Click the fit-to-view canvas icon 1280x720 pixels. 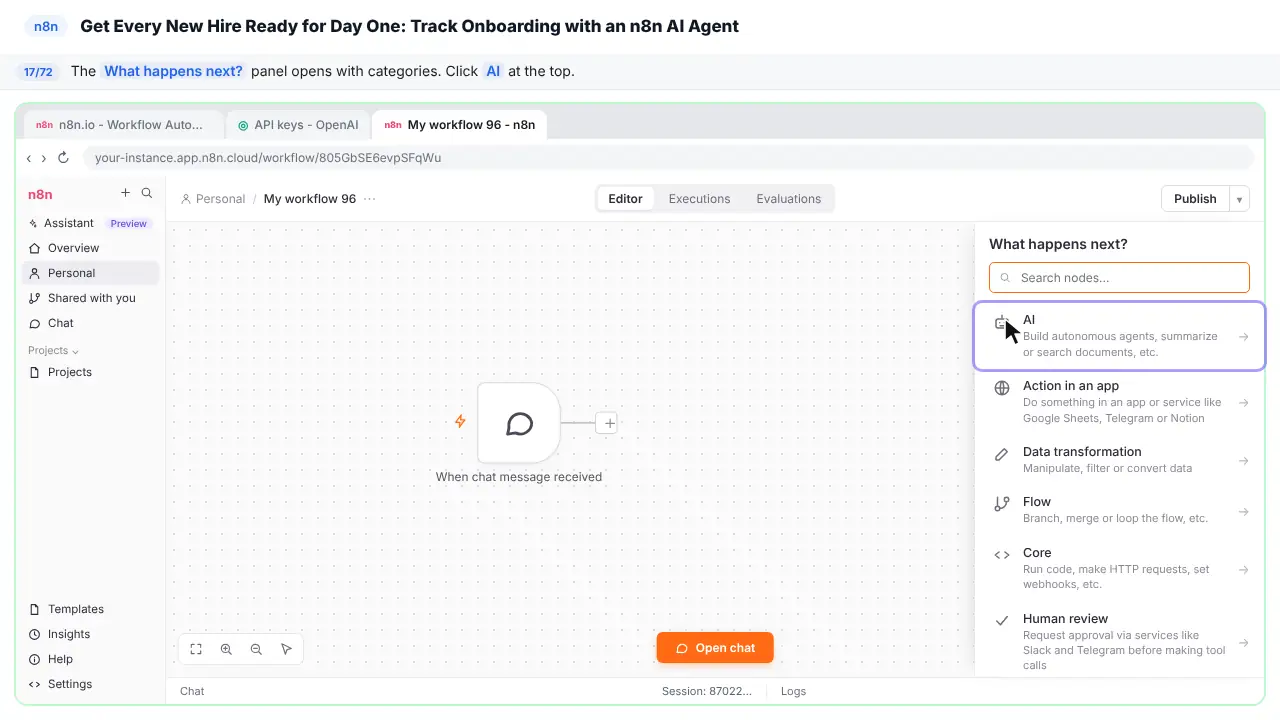(196, 649)
